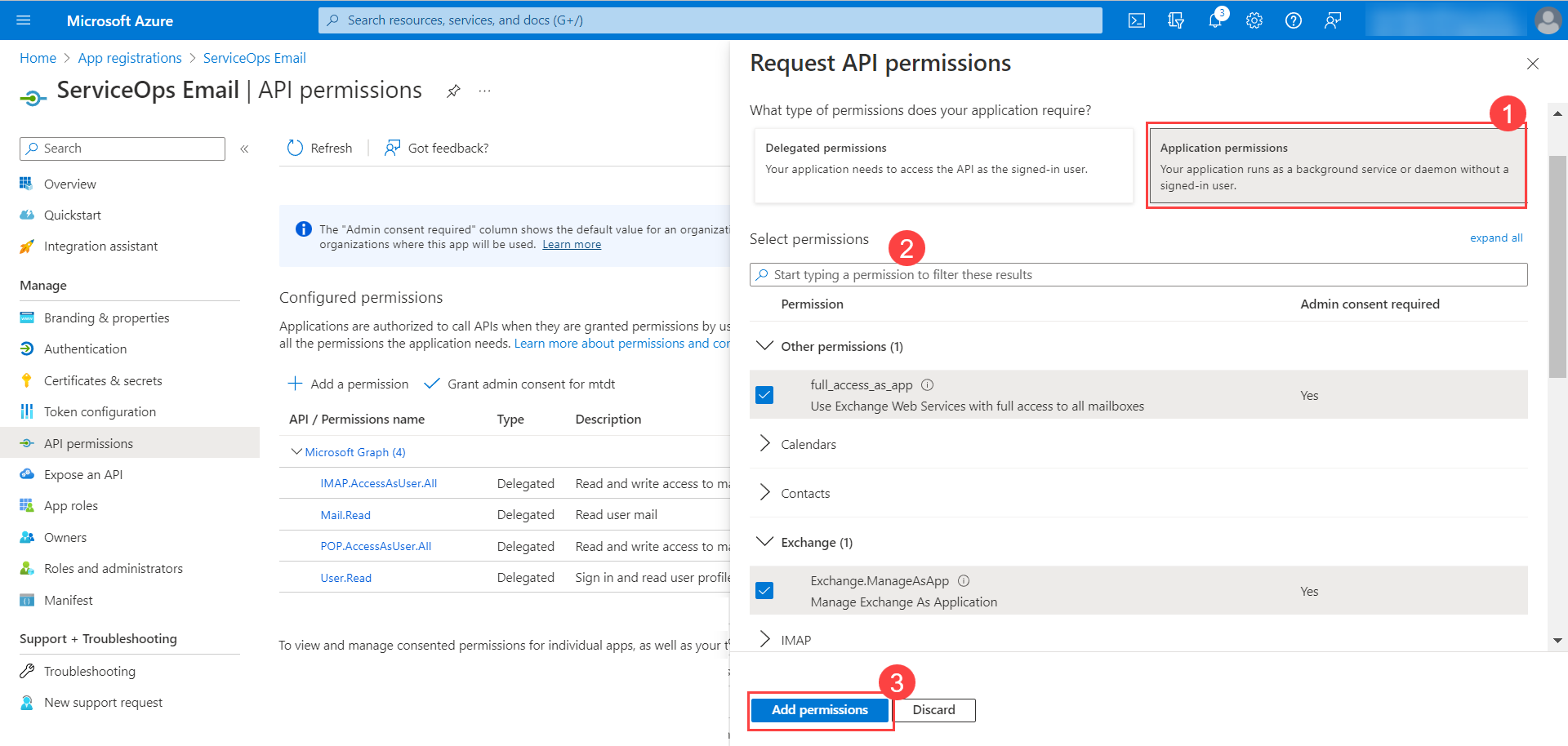The width and height of the screenshot is (1568, 746).
Task: Click the Refresh icon above configured permissions
Action: [x=296, y=148]
